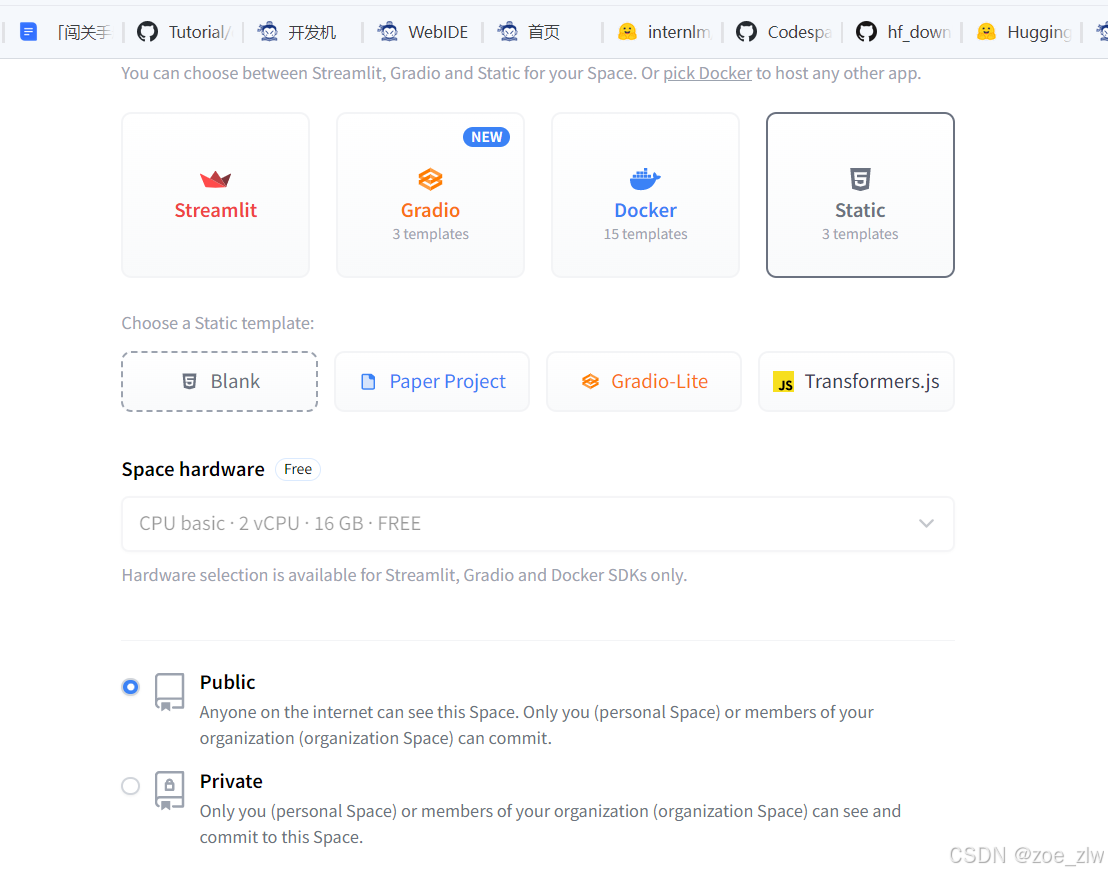Select the Static SDK card
Image resolution: width=1108 pixels, height=875 pixels.
coord(860,195)
